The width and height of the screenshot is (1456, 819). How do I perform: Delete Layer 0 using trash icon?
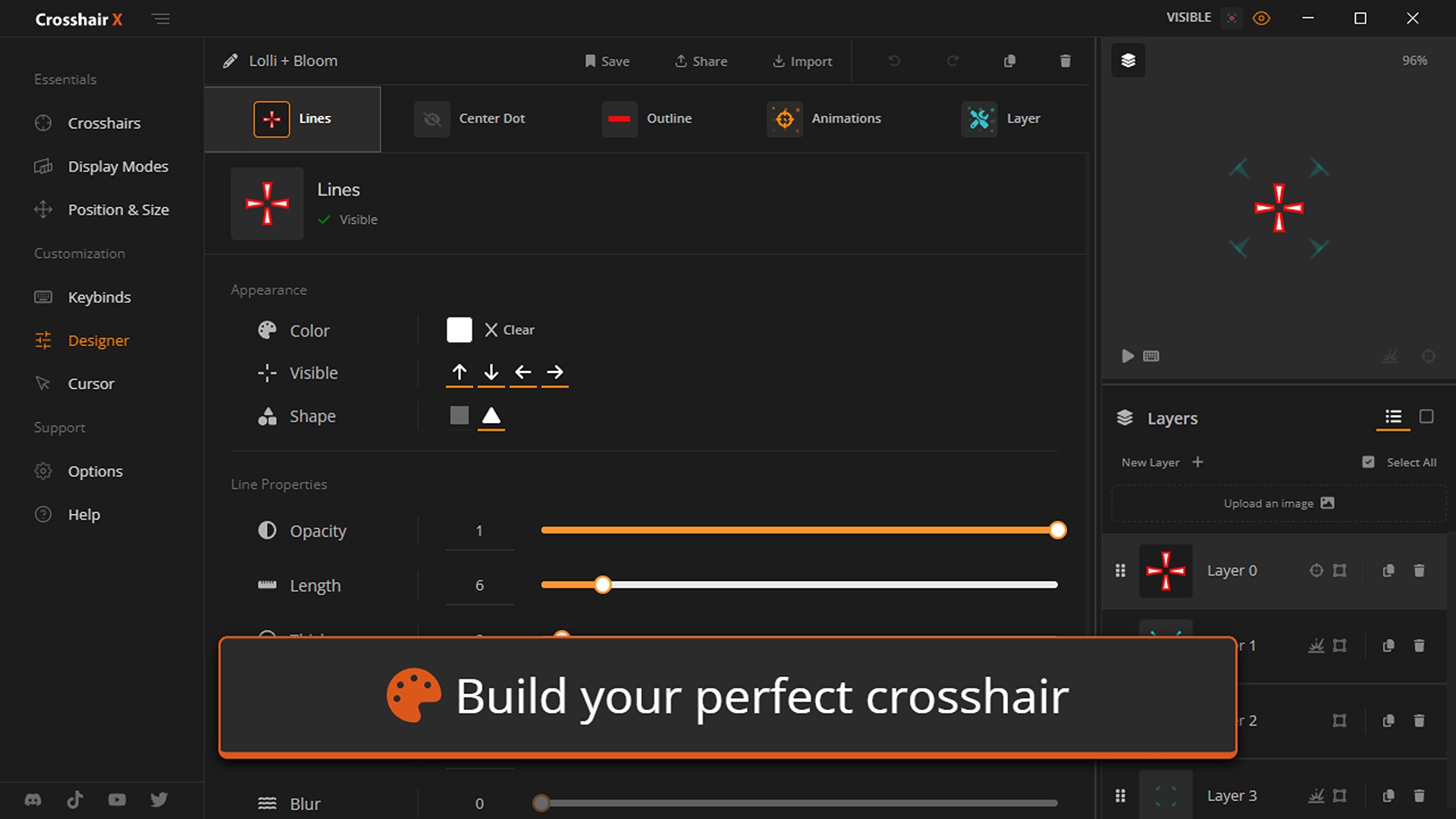tap(1419, 570)
